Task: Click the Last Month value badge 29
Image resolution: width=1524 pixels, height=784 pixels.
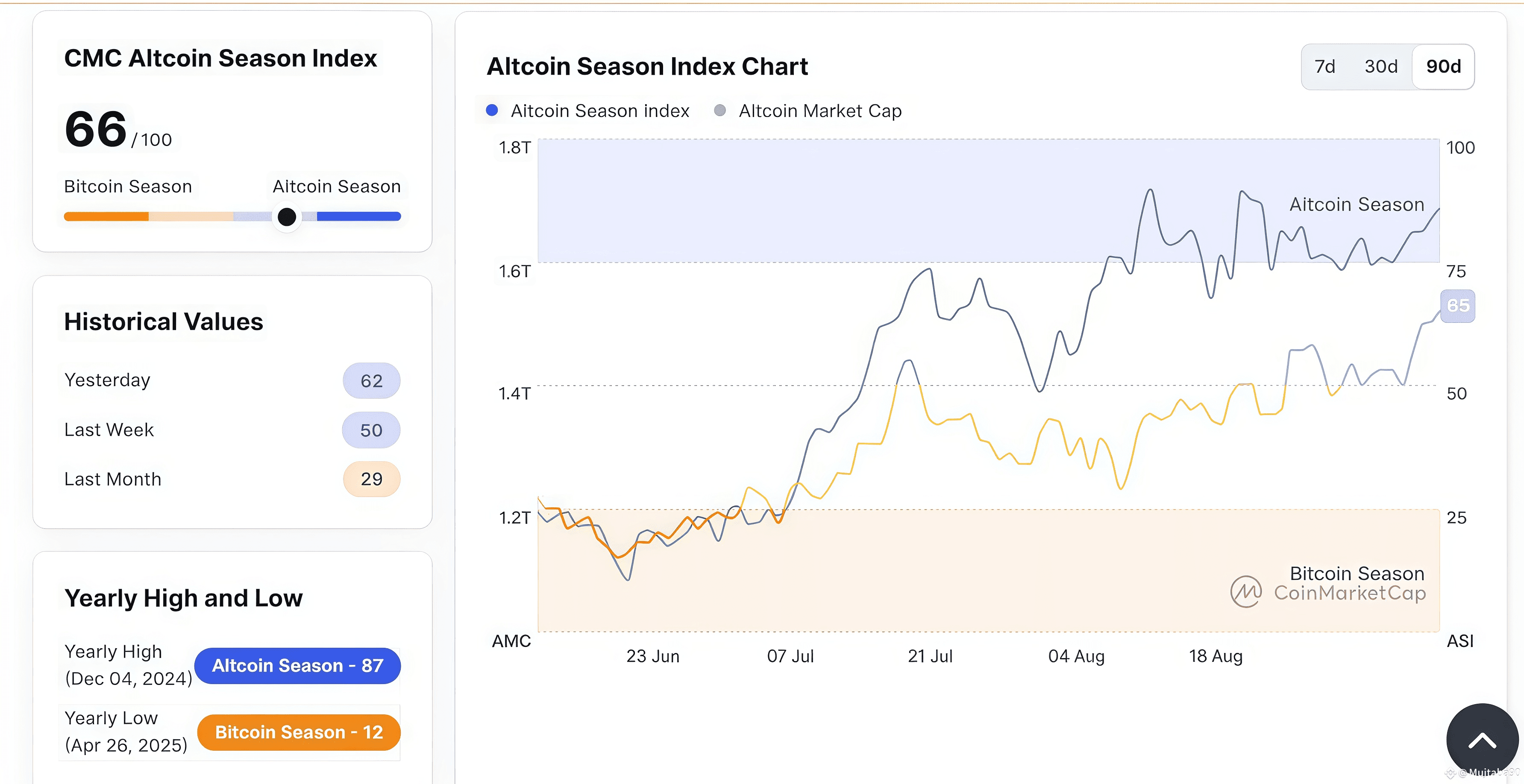Action: click(372, 479)
